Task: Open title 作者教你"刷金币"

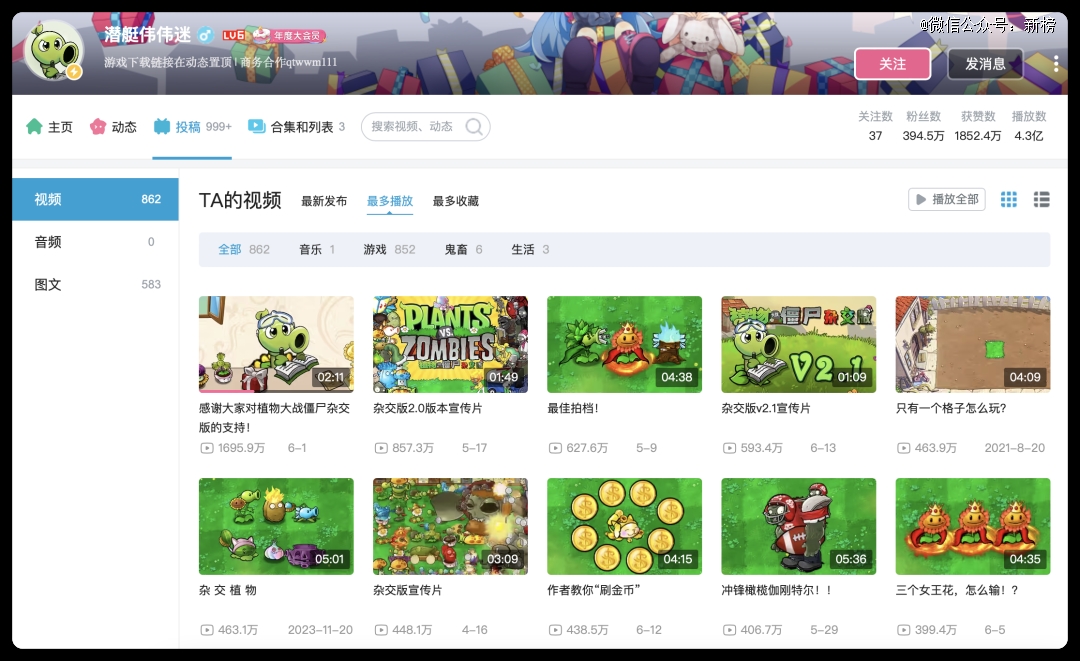Action: coord(594,590)
